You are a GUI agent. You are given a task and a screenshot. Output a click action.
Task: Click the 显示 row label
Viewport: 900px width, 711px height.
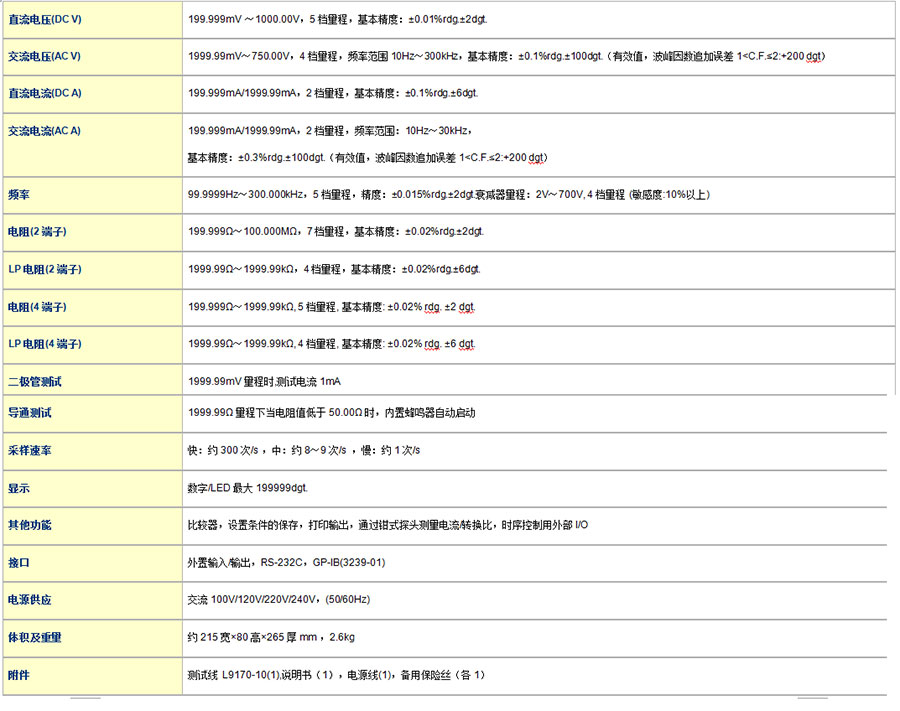tap(19, 488)
